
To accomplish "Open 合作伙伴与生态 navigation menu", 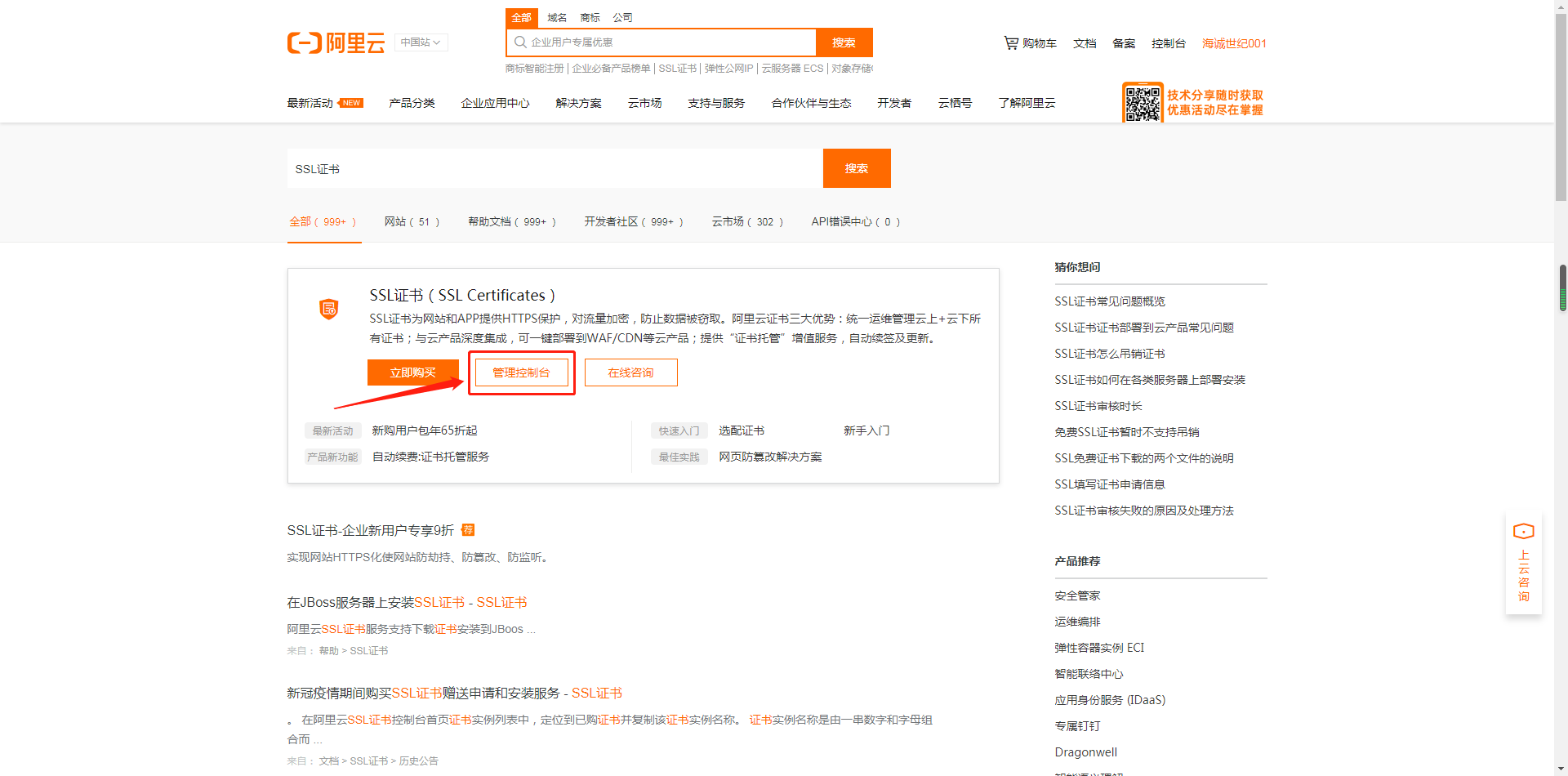I will pyautogui.click(x=811, y=103).
